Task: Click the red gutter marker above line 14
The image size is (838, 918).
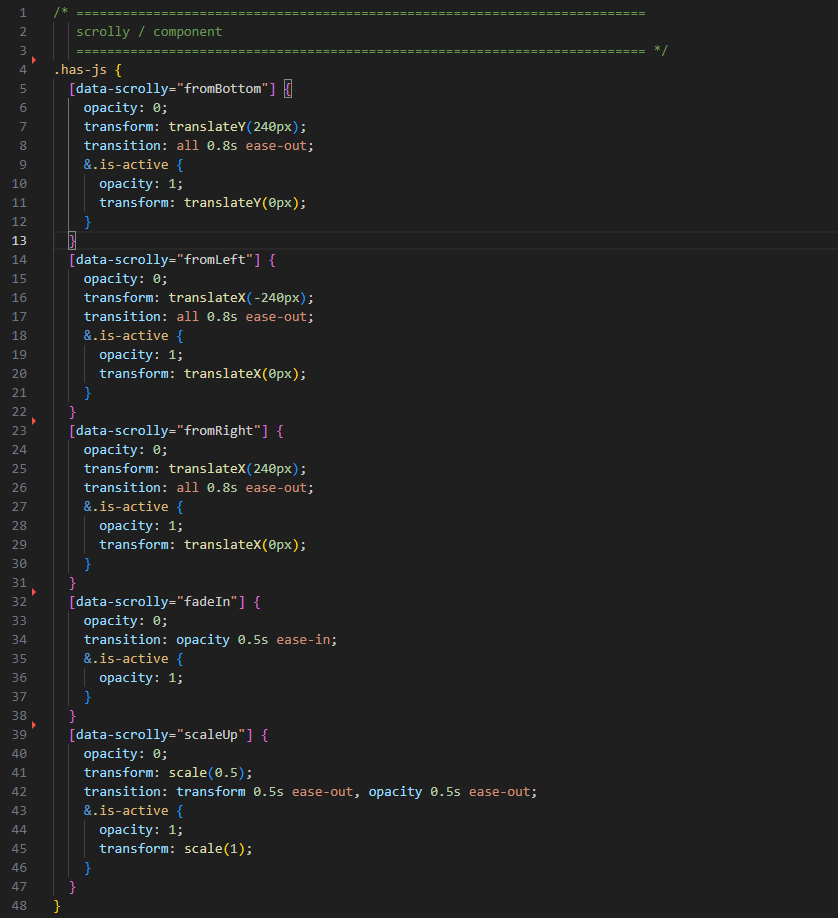Action: (x=34, y=250)
